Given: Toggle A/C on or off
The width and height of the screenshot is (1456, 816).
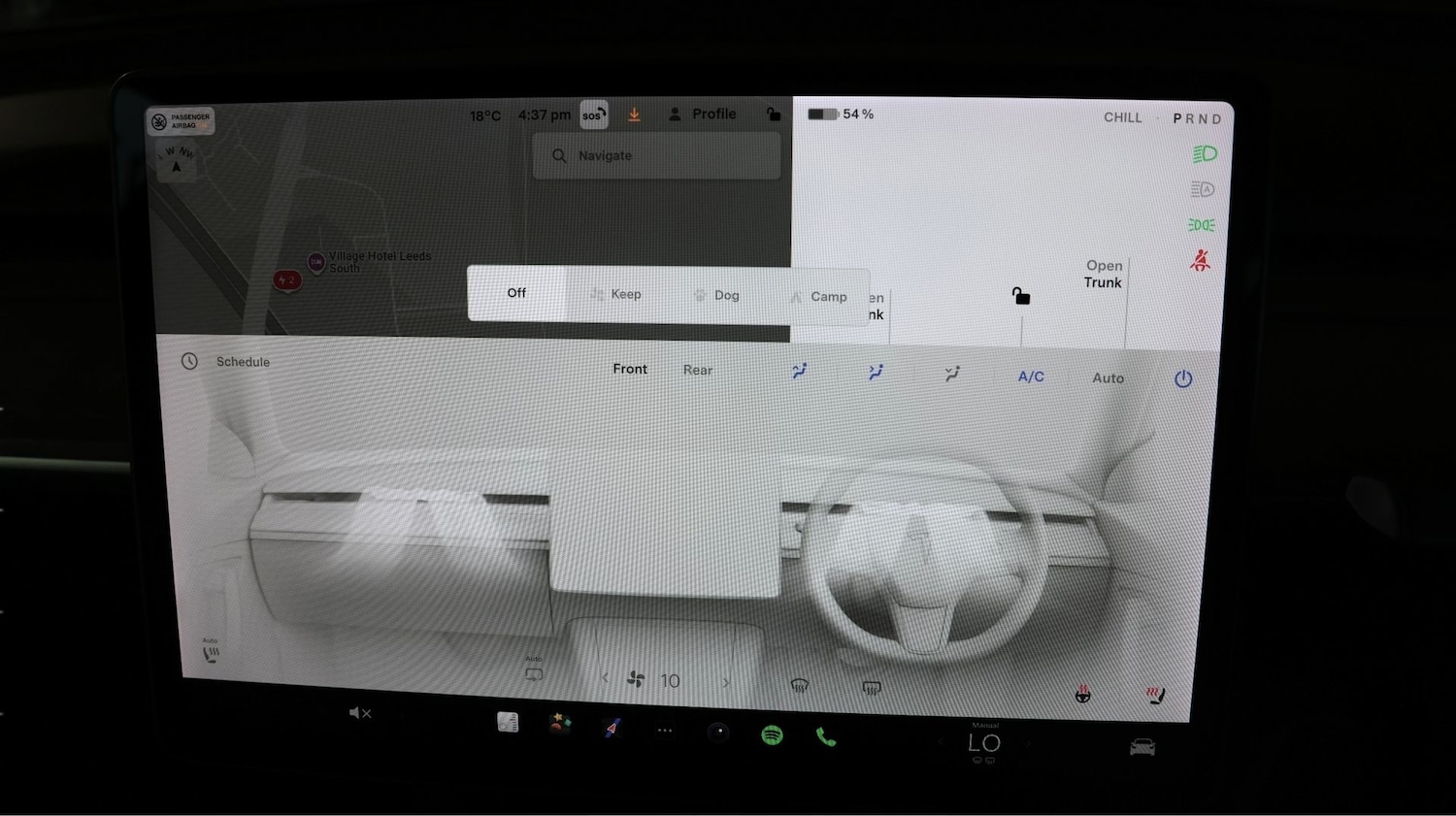Looking at the screenshot, I should tap(1030, 377).
